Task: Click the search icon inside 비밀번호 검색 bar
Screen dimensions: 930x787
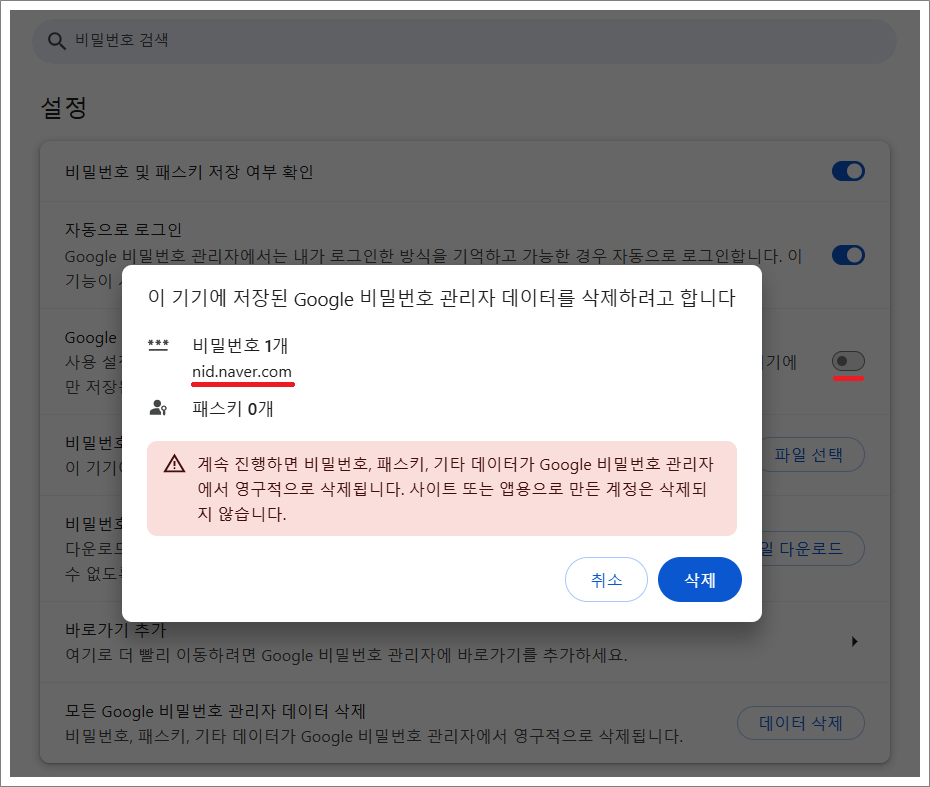Action: [54, 41]
